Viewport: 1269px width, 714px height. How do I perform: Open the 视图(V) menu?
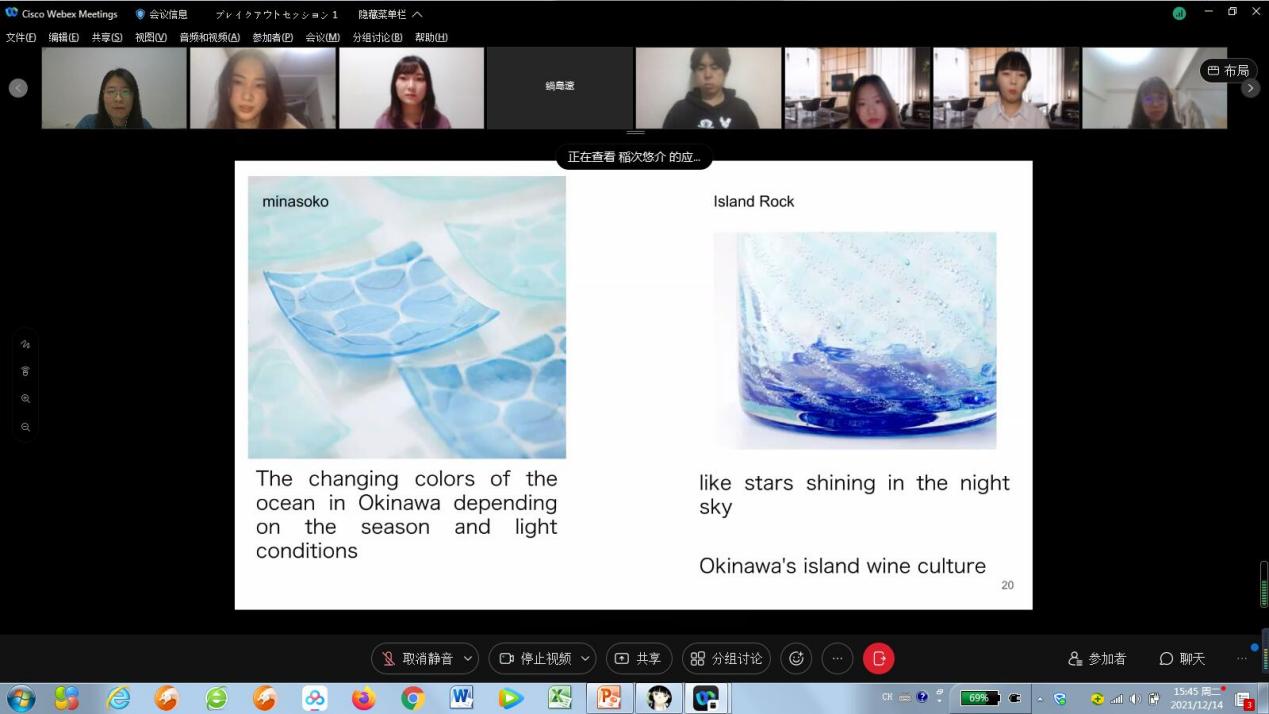150,37
